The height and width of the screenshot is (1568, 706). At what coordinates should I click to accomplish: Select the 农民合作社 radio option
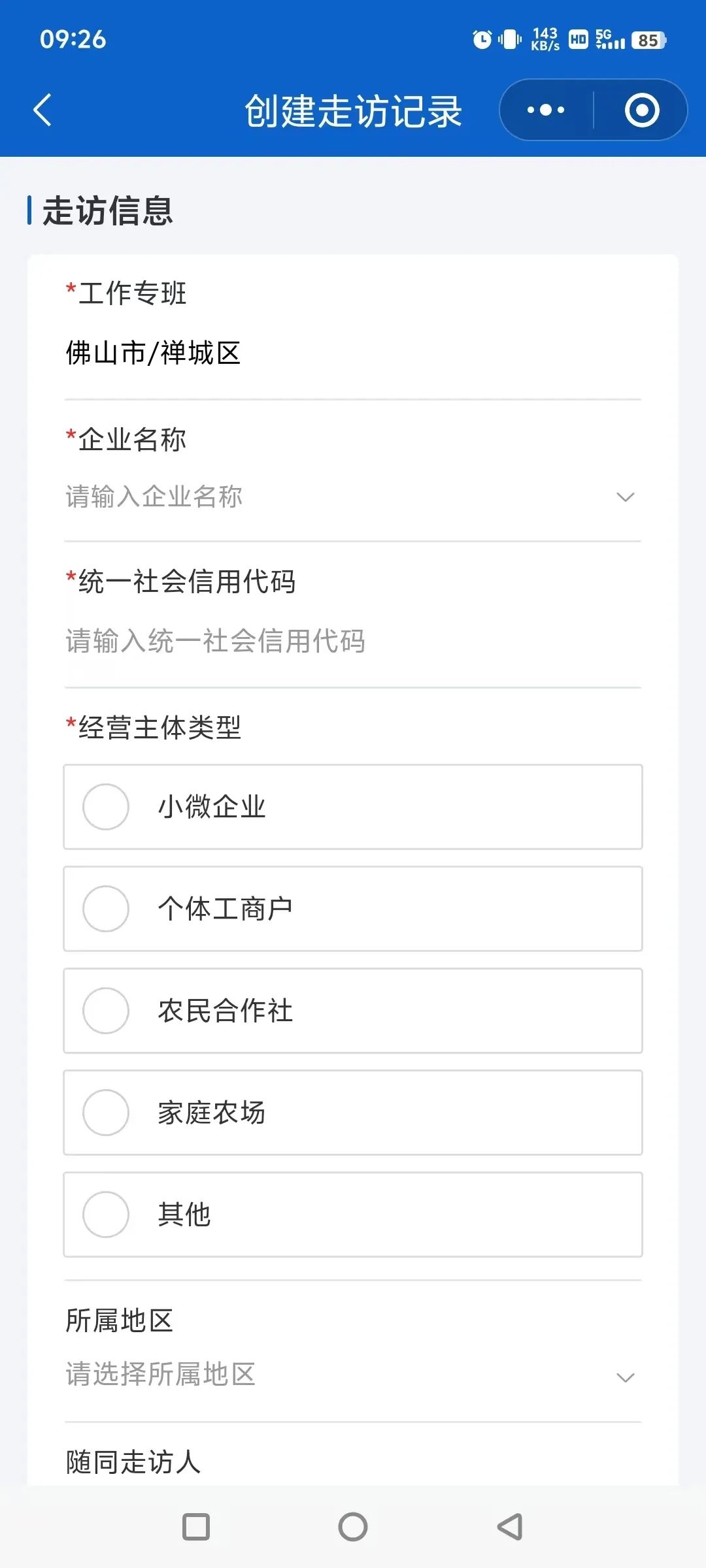pyautogui.click(x=353, y=1011)
